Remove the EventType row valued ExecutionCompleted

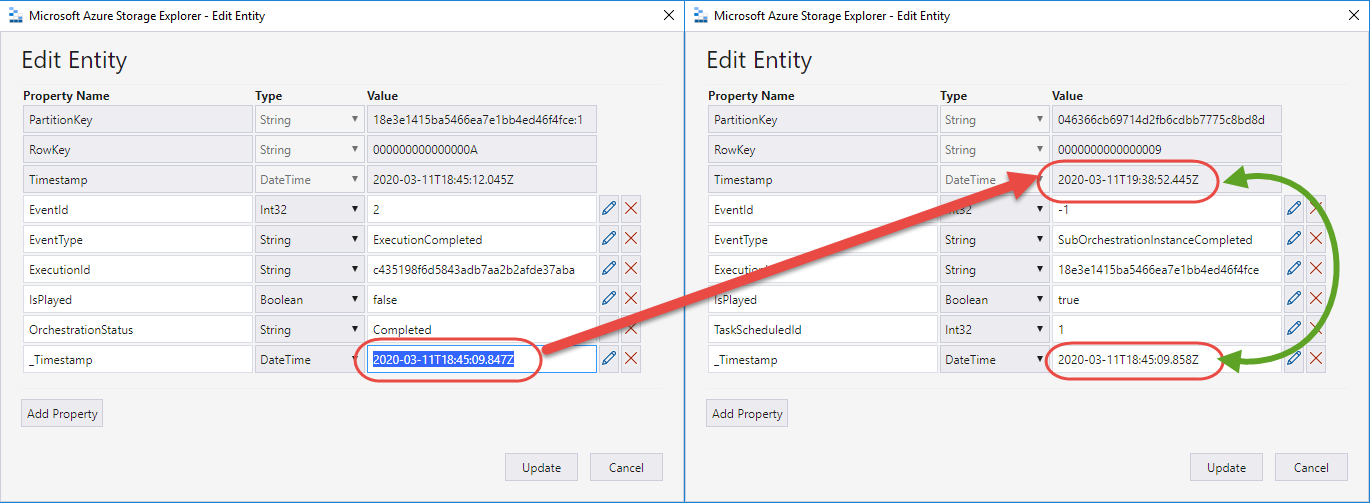(631, 239)
